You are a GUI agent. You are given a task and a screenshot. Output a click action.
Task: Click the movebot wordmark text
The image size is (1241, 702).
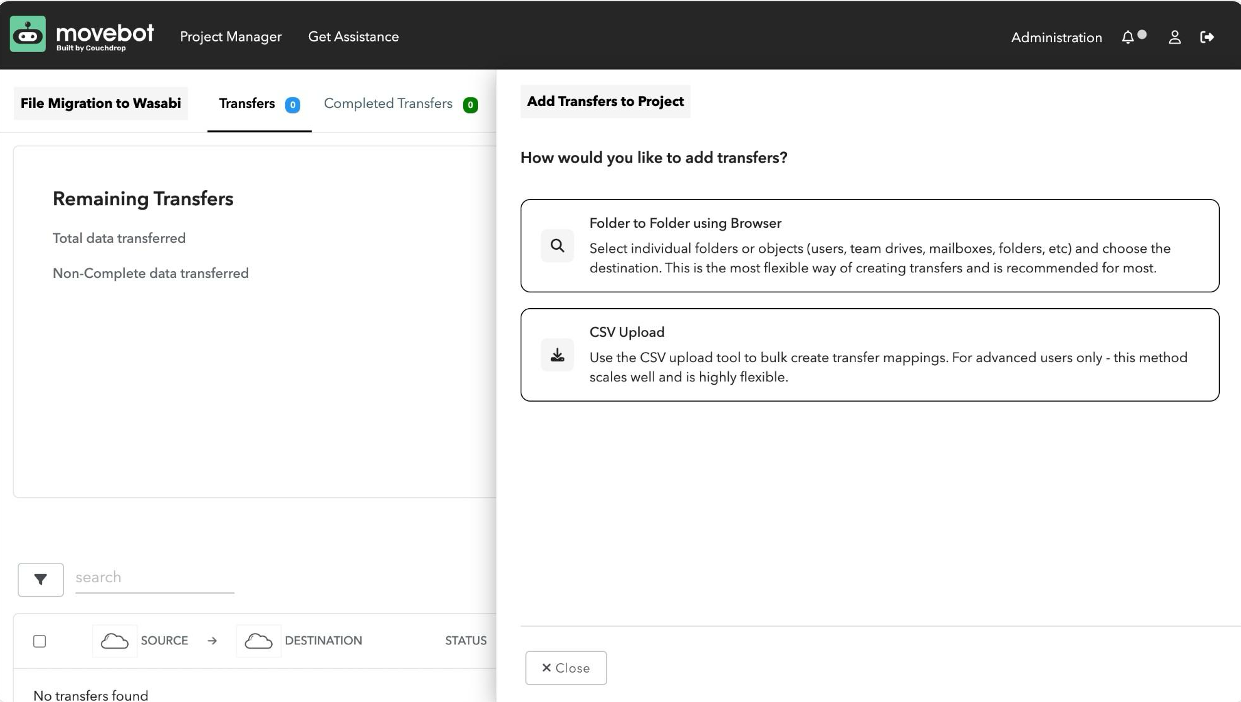pyautogui.click(x=105, y=32)
